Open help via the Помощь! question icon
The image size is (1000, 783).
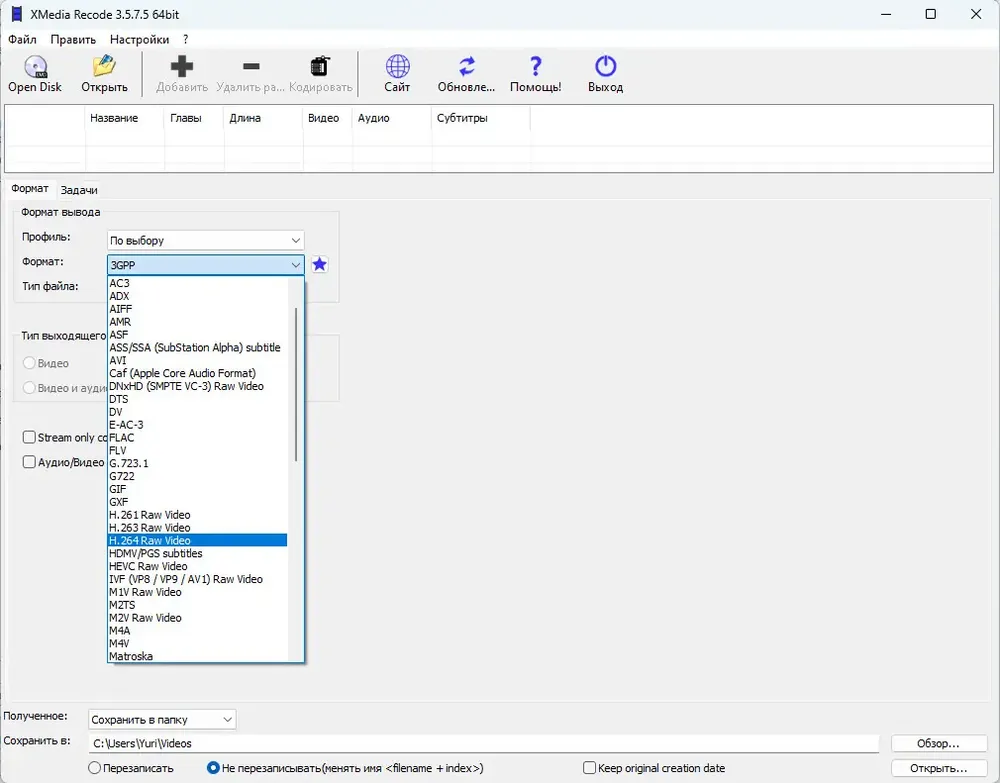point(536,66)
